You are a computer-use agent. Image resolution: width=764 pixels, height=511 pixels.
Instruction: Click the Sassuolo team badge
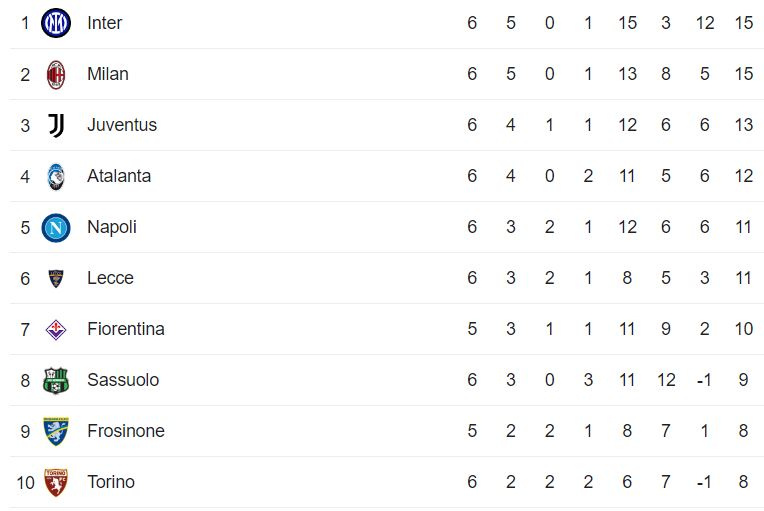(56, 380)
